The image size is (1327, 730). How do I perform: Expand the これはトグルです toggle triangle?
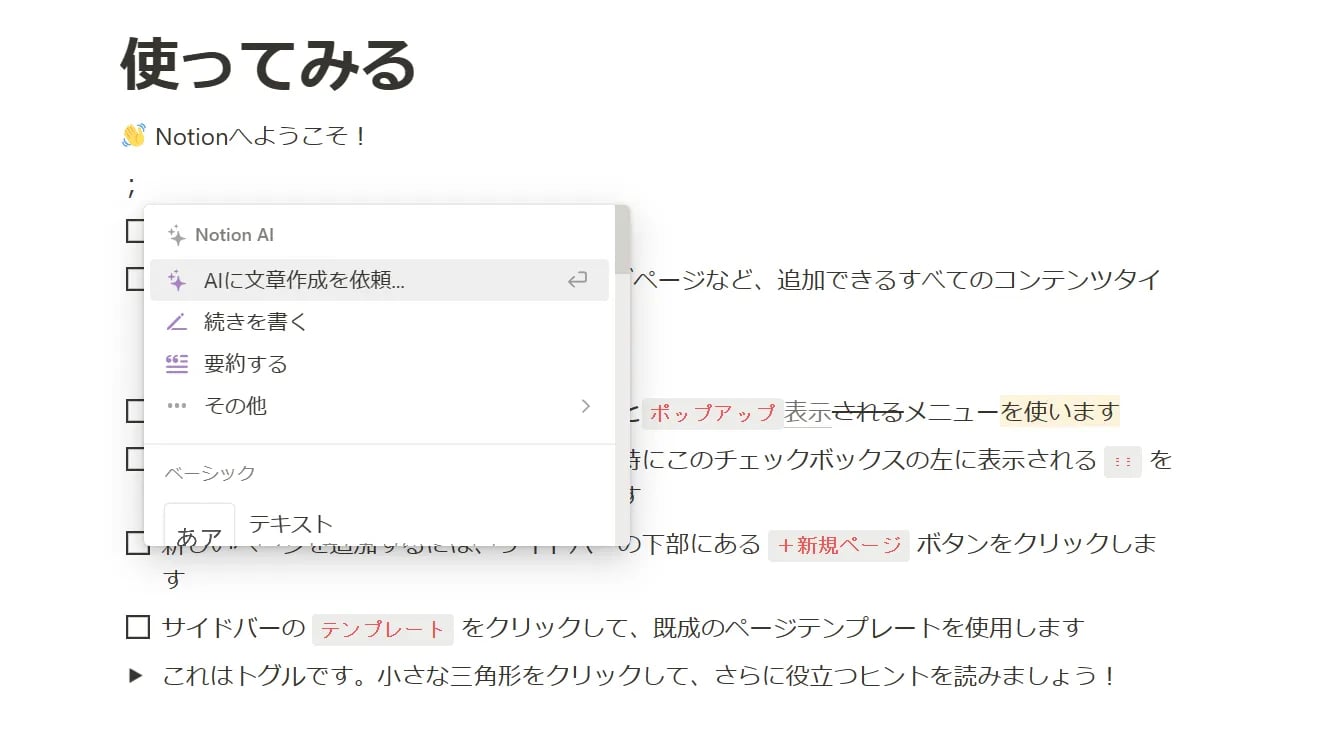[x=136, y=676]
